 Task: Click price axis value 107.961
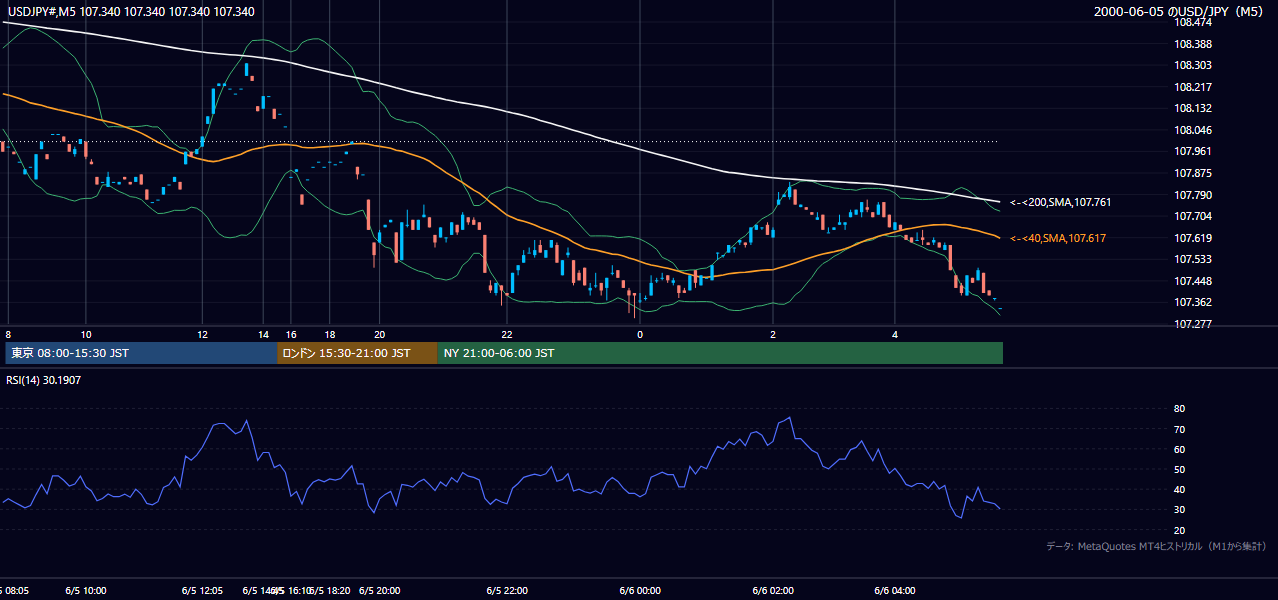click(x=1192, y=152)
